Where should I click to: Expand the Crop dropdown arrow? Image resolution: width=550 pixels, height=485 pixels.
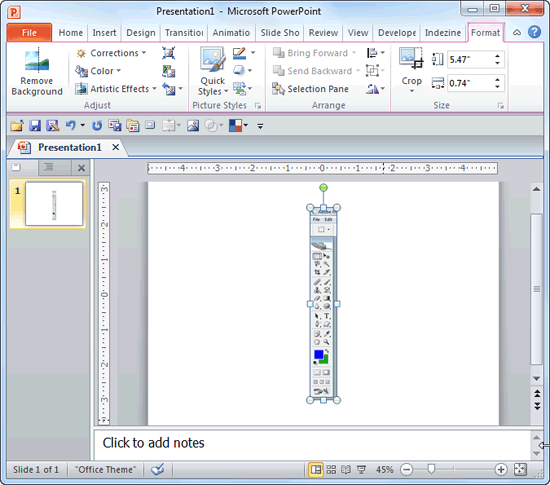tap(412, 91)
